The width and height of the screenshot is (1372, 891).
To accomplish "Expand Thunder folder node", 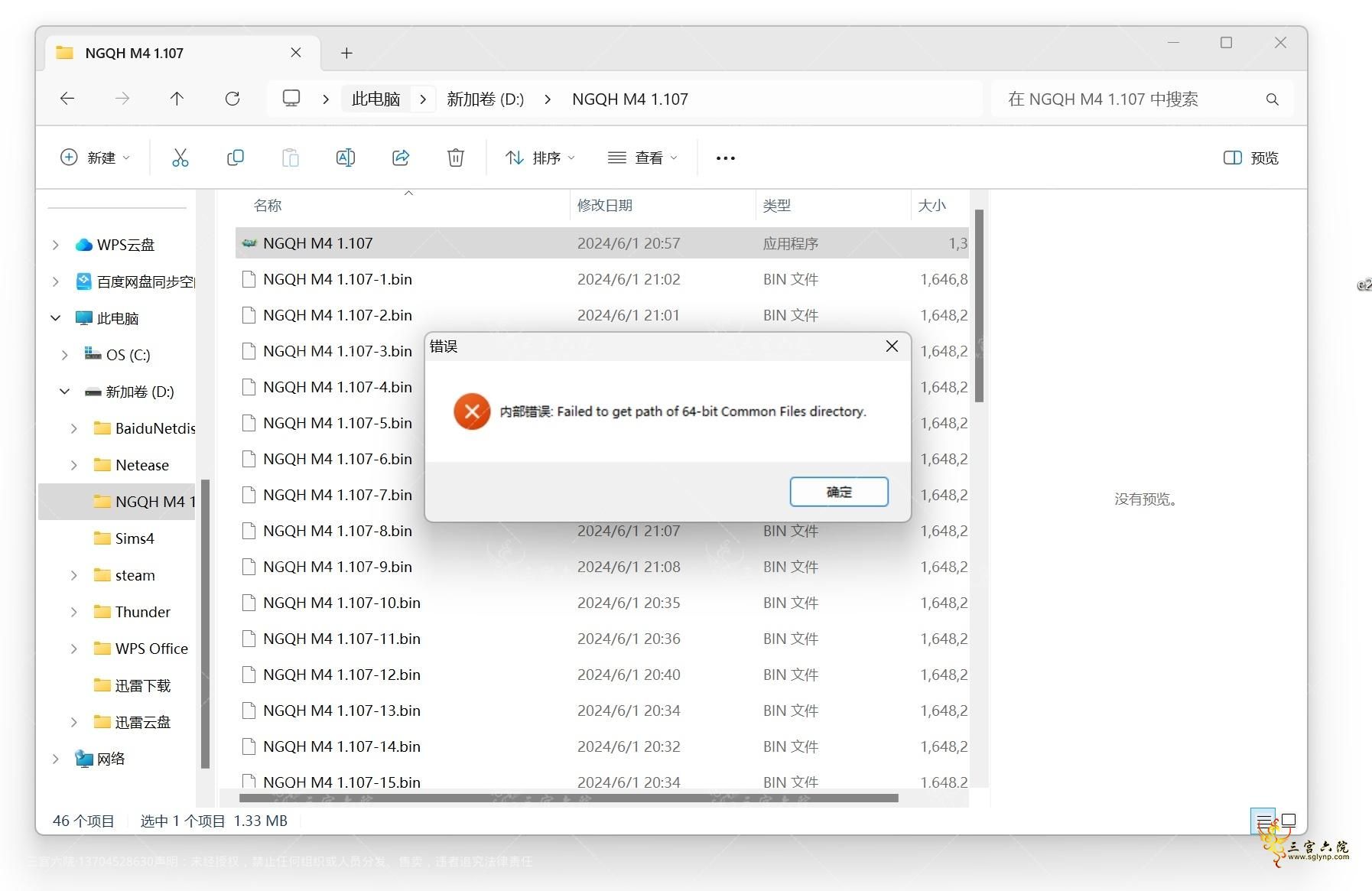I will pyautogui.click(x=74, y=612).
